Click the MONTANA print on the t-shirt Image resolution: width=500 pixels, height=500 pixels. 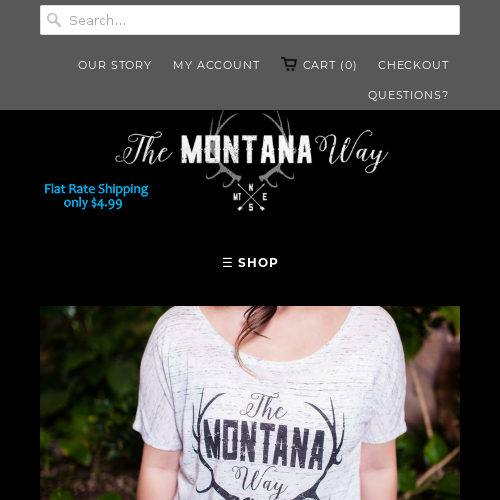(x=264, y=443)
